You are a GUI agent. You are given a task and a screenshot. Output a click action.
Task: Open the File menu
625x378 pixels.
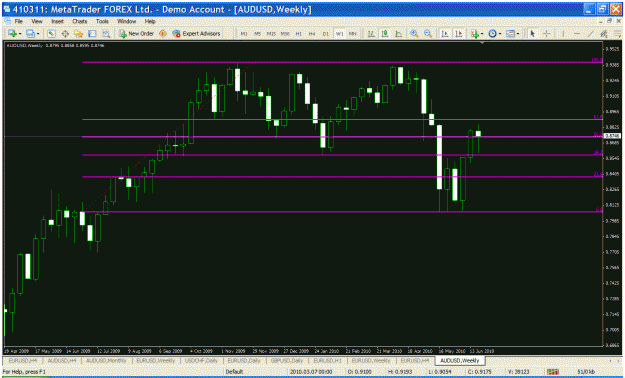[19, 21]
